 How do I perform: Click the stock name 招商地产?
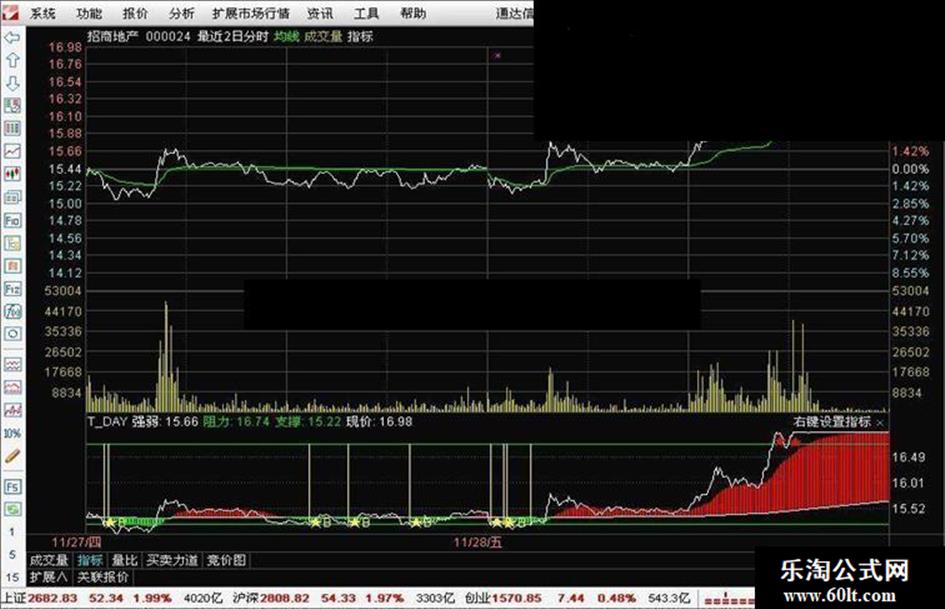click(113, 36)
